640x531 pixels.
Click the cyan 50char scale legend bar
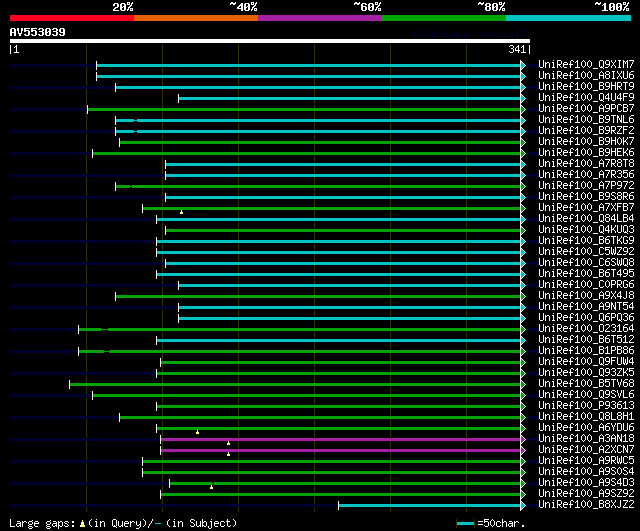pos(465,524)
